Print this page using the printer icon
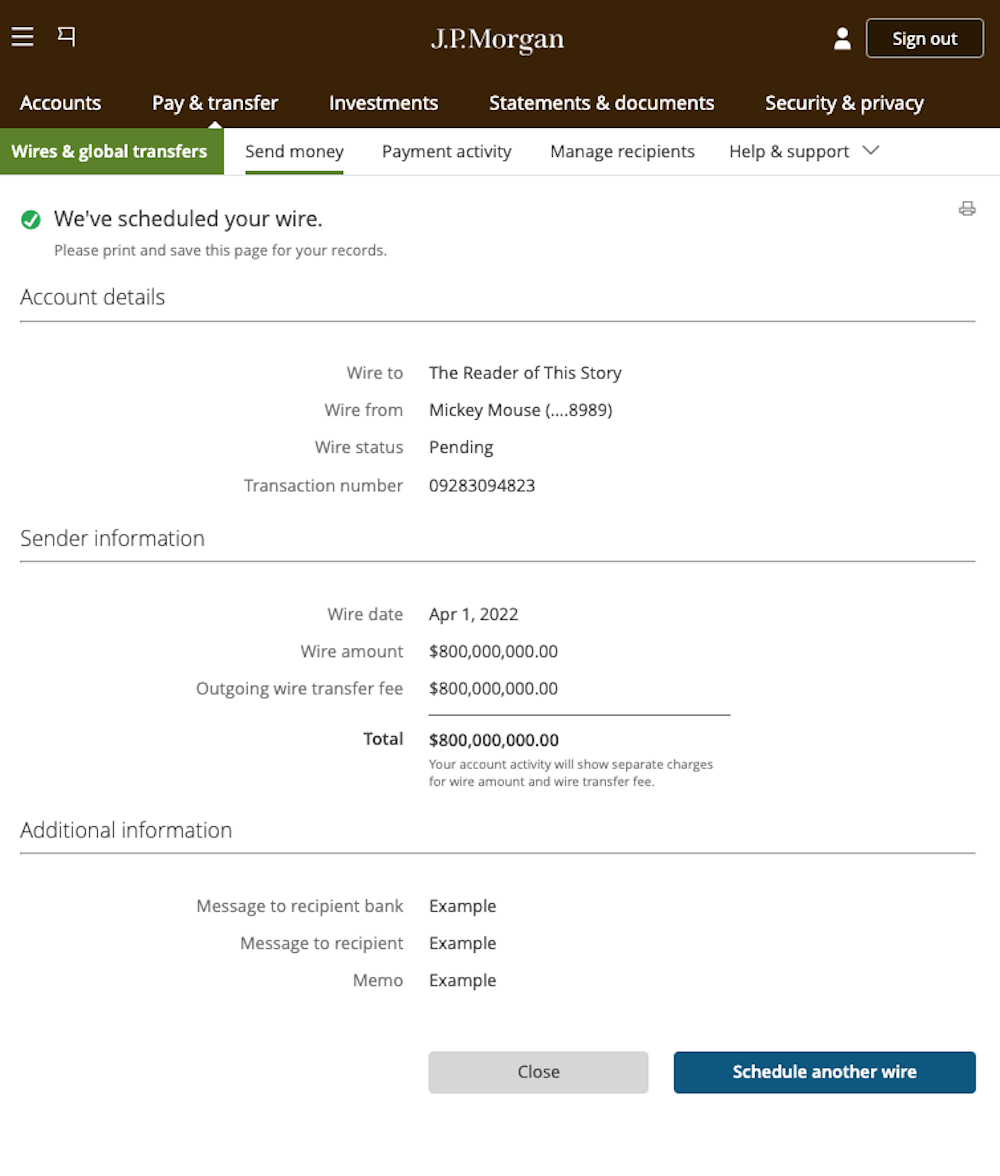The image size is (1000, 1176). click(x=966, y=209)
